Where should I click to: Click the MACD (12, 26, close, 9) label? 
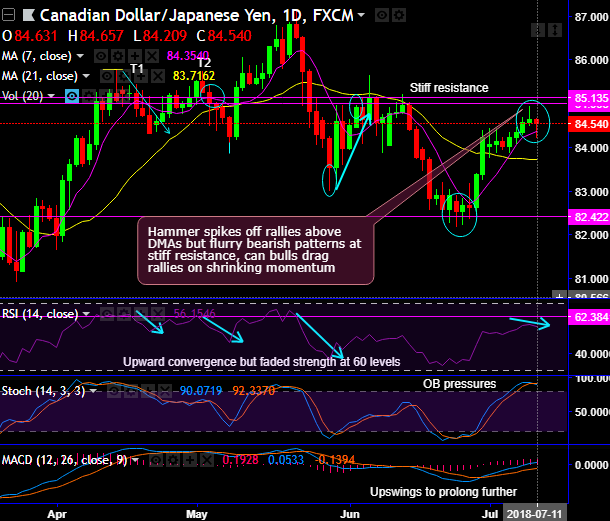(x=65, y=460)
